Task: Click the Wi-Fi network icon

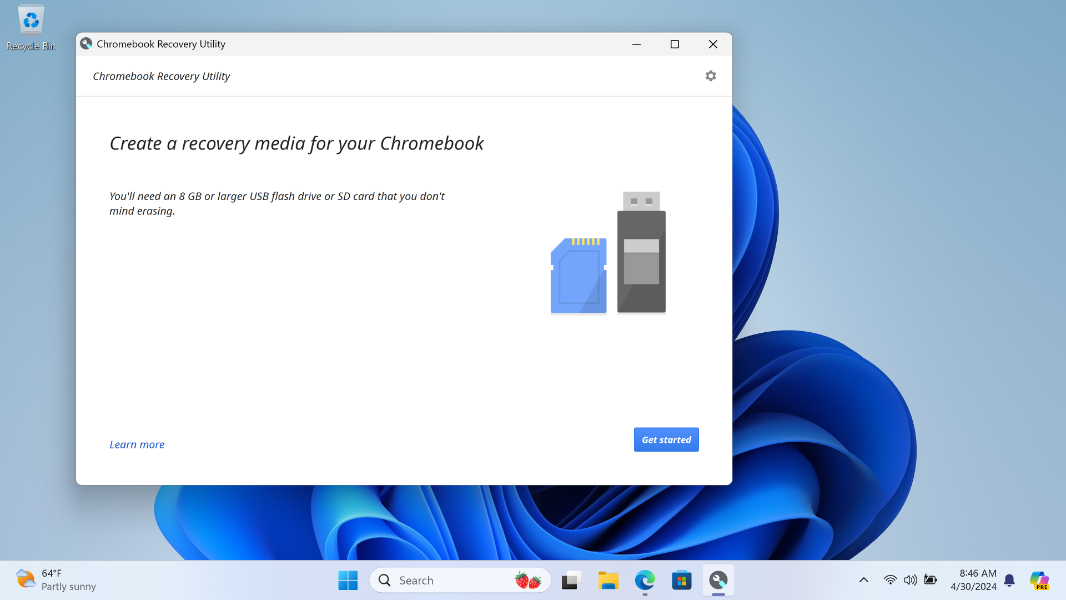Action: 890,580
